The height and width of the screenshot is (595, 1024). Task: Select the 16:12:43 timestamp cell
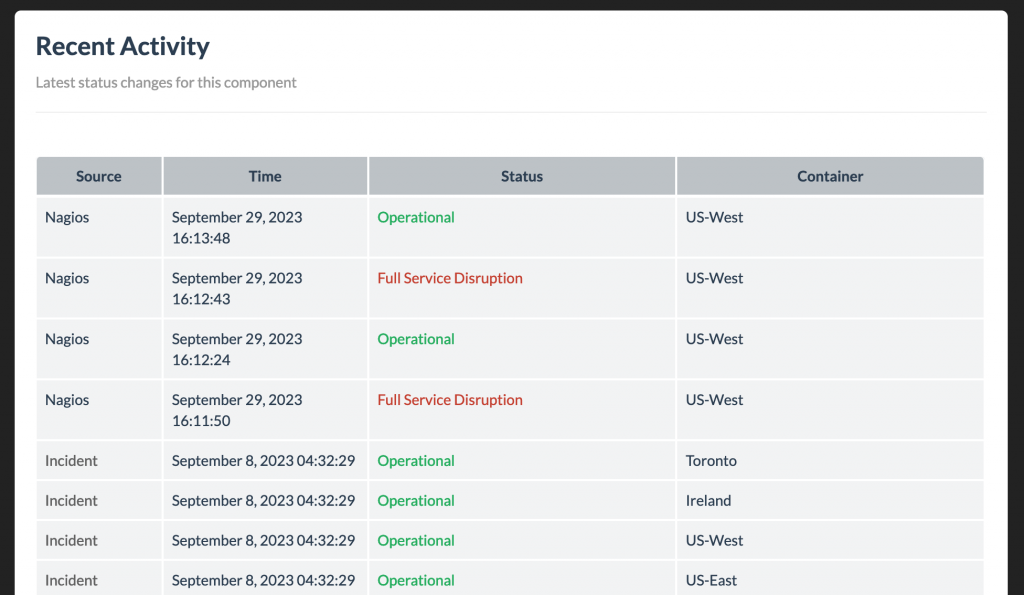(x=237, y=288)
